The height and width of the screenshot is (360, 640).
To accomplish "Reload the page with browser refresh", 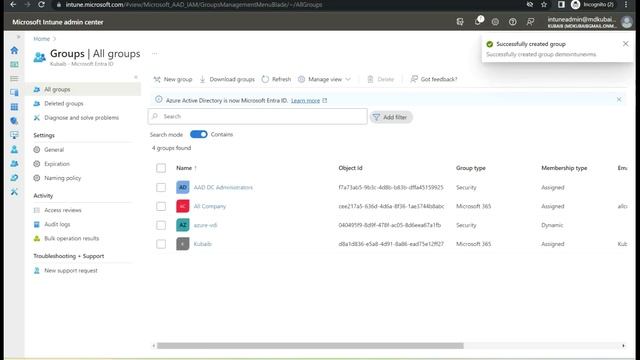I will 41,4.
